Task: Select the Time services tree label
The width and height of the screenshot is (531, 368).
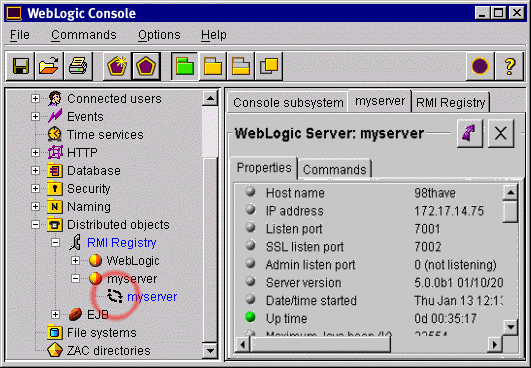Action: pyautogui.click(x=105, y=134)
